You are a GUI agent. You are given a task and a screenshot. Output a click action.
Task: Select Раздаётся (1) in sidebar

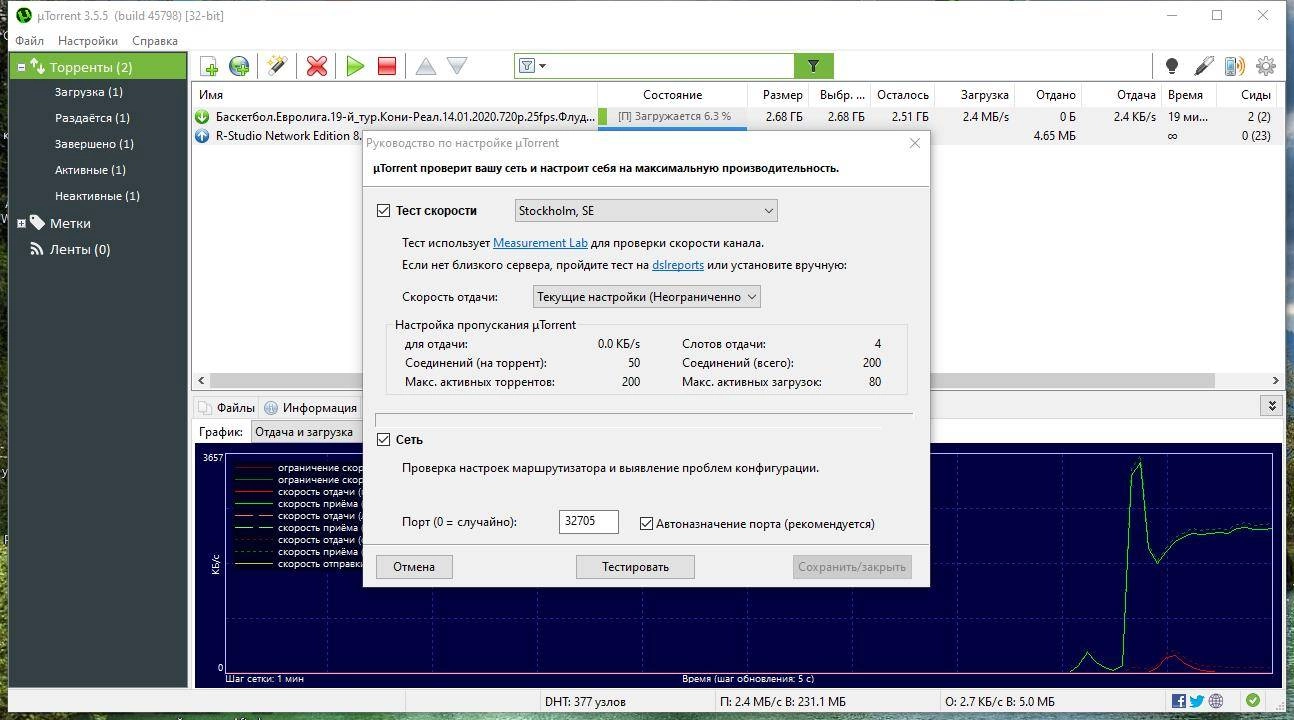pos(92,118)
